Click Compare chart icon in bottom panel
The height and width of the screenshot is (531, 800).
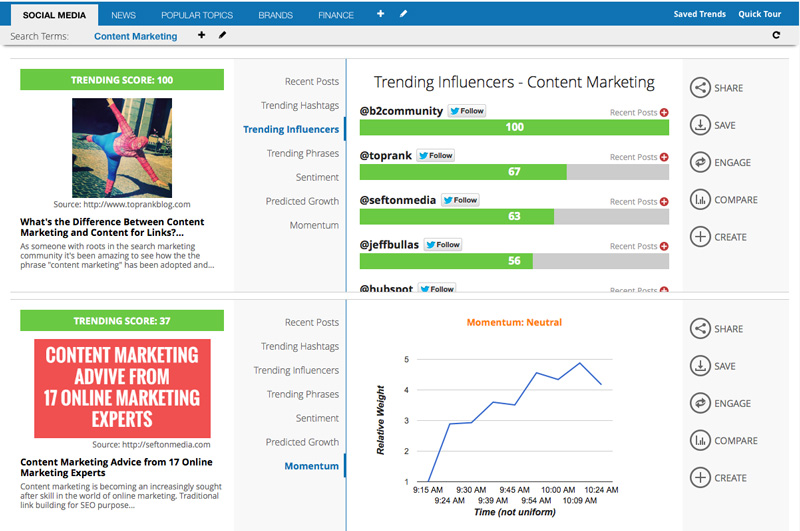tap(700, 441)
